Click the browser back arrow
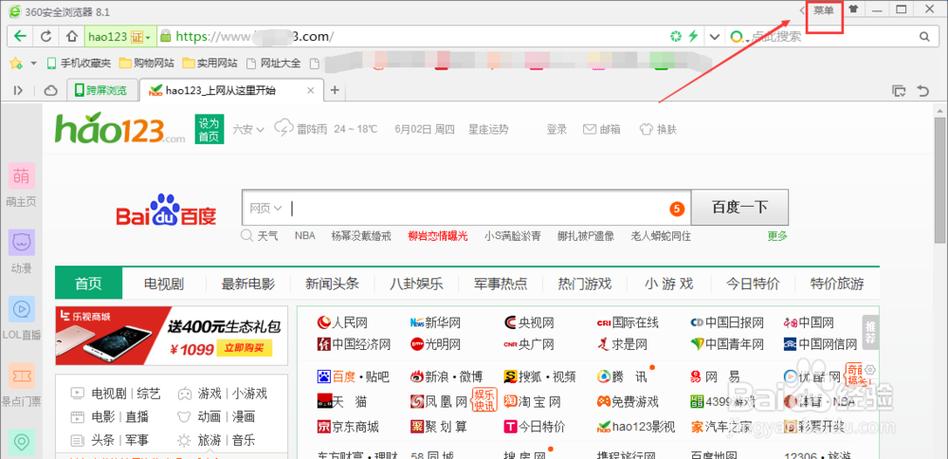Viewport: 948px width, 459px height. [21, 36]
